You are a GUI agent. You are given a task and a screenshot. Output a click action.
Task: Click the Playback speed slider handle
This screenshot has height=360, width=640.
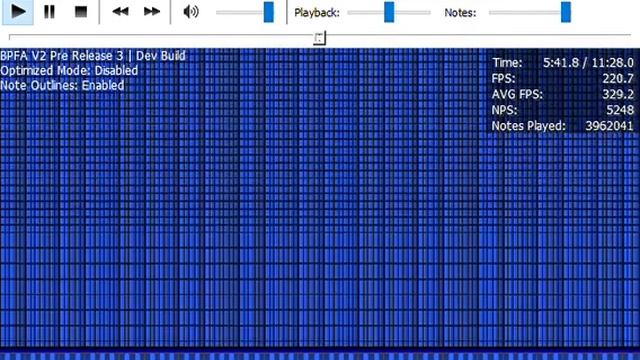click(x=389, y=12)
